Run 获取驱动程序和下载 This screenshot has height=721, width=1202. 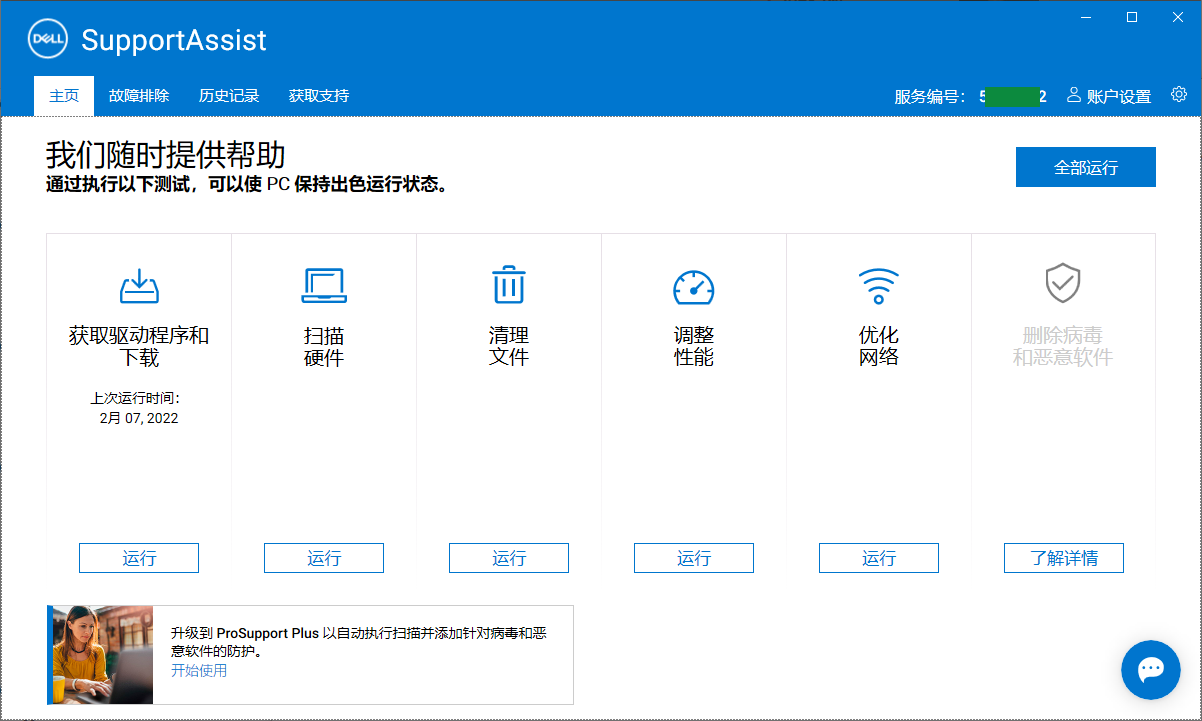[x=139, y=558]
